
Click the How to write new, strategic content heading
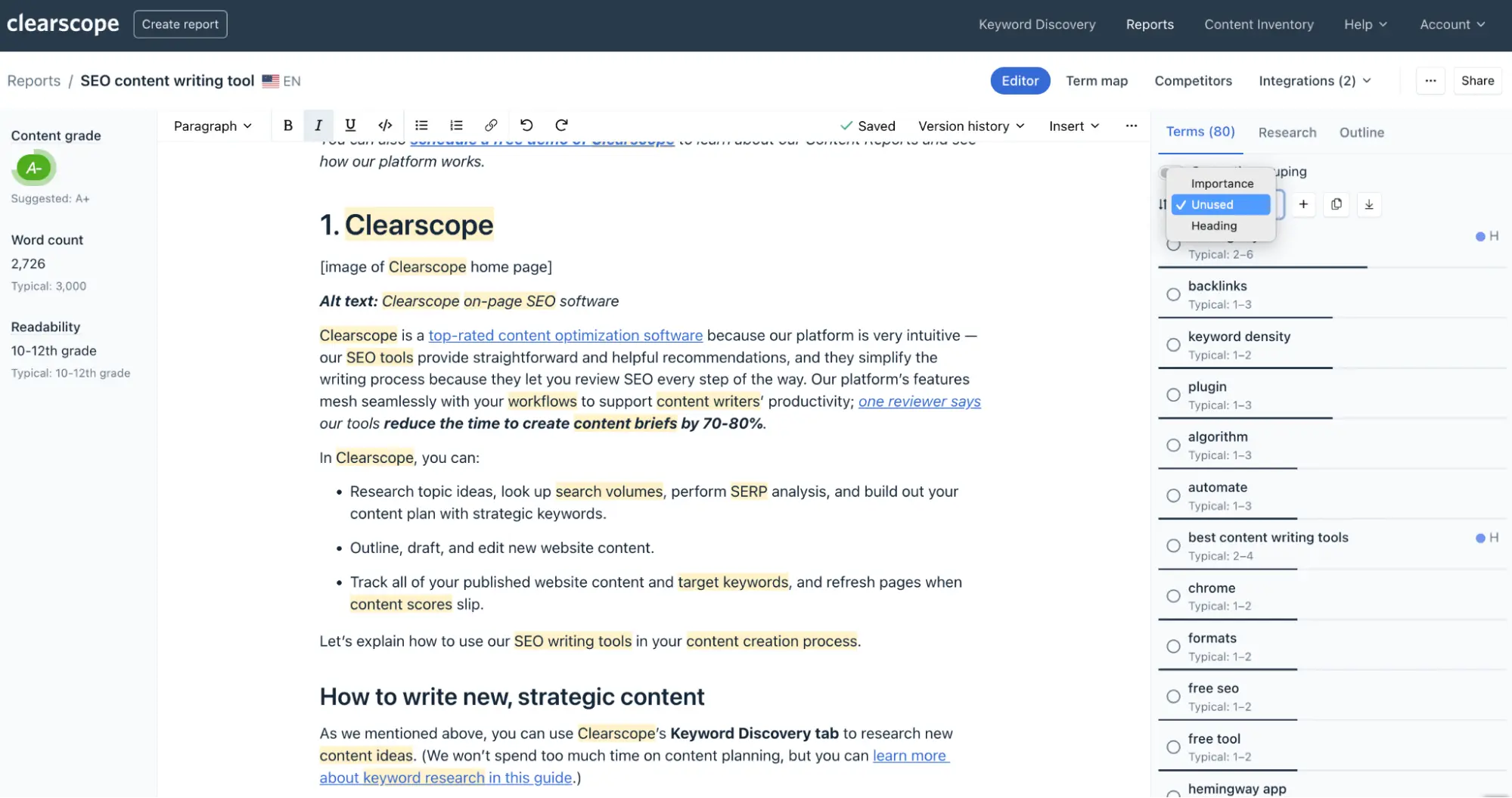512,696
